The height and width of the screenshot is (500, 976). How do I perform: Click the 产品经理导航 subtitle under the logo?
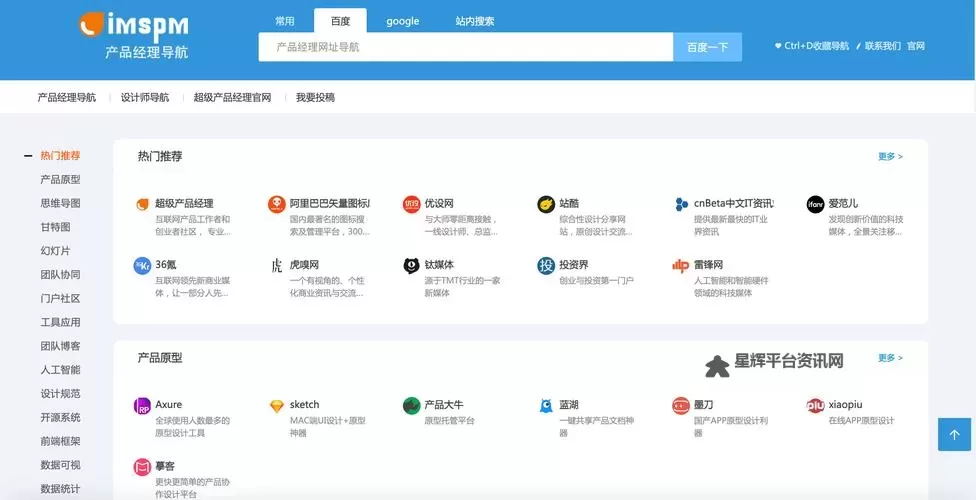tap(146, 52)
